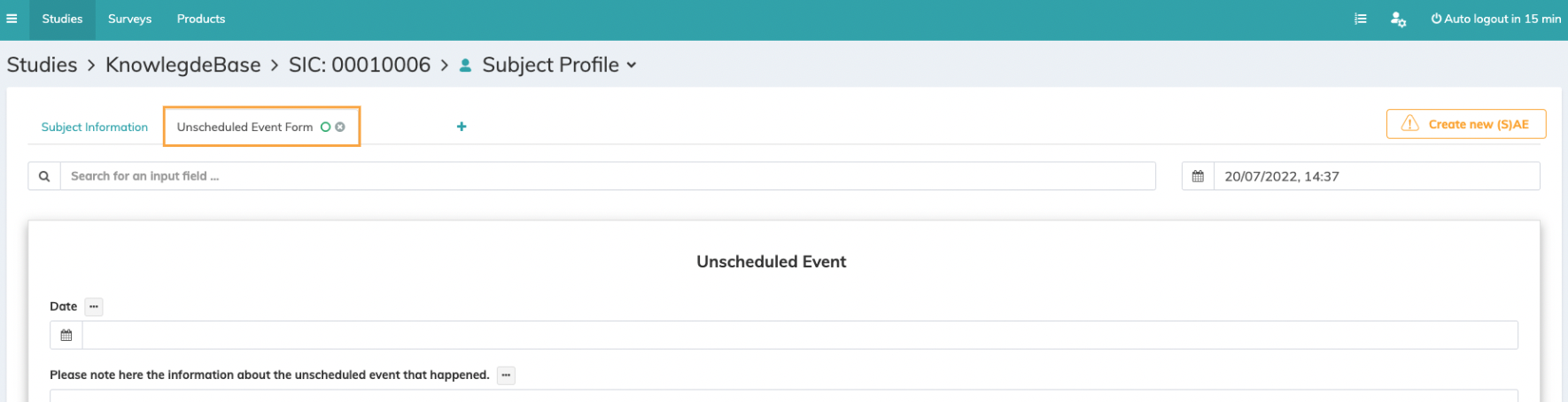The height and width of the screenshot is (402, 1568).
Task: Click Create new (S)AE button
Action: pos(1466,124)
